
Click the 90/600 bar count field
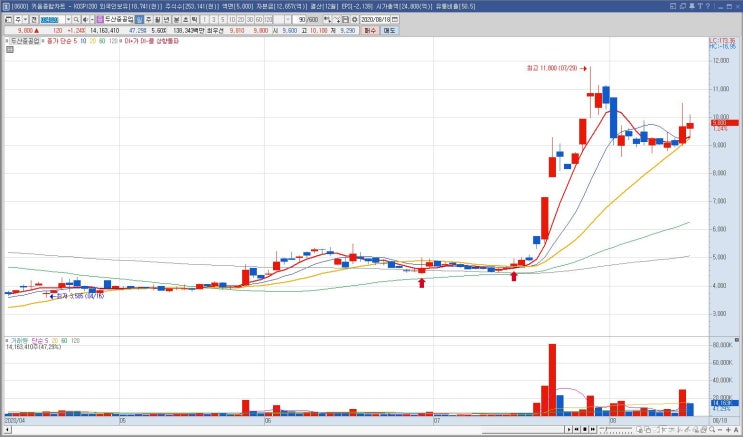pyautogui.click(x=307, y=19)
